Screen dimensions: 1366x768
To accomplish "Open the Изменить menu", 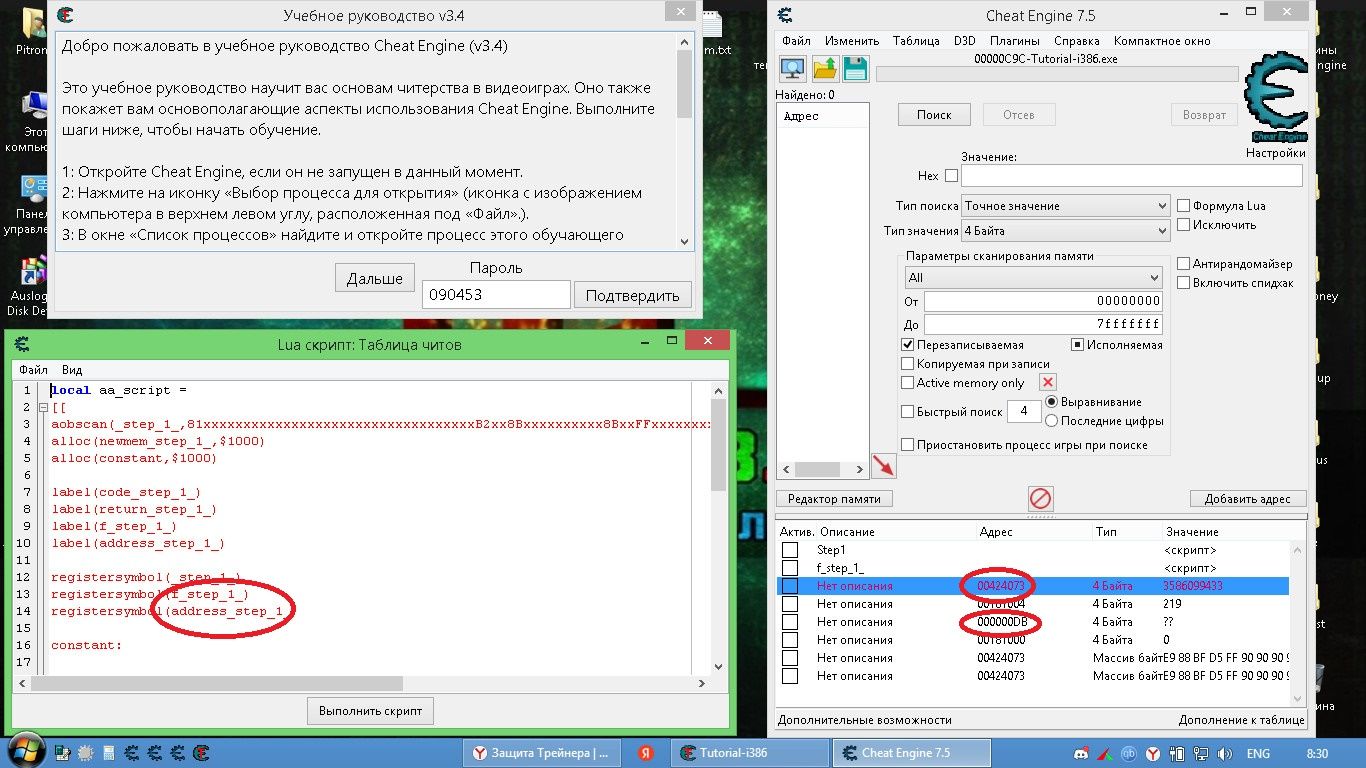I will [852, 41].
